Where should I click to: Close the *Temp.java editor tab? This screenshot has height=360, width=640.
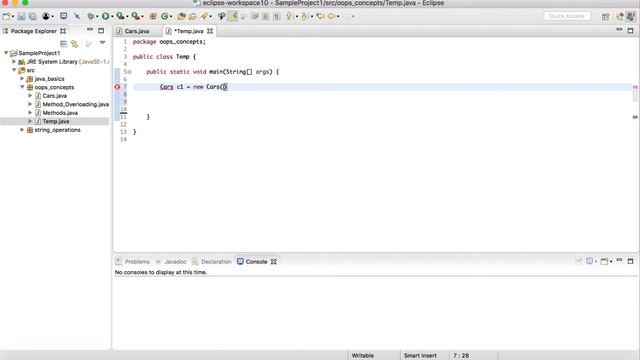click(210, 31)
